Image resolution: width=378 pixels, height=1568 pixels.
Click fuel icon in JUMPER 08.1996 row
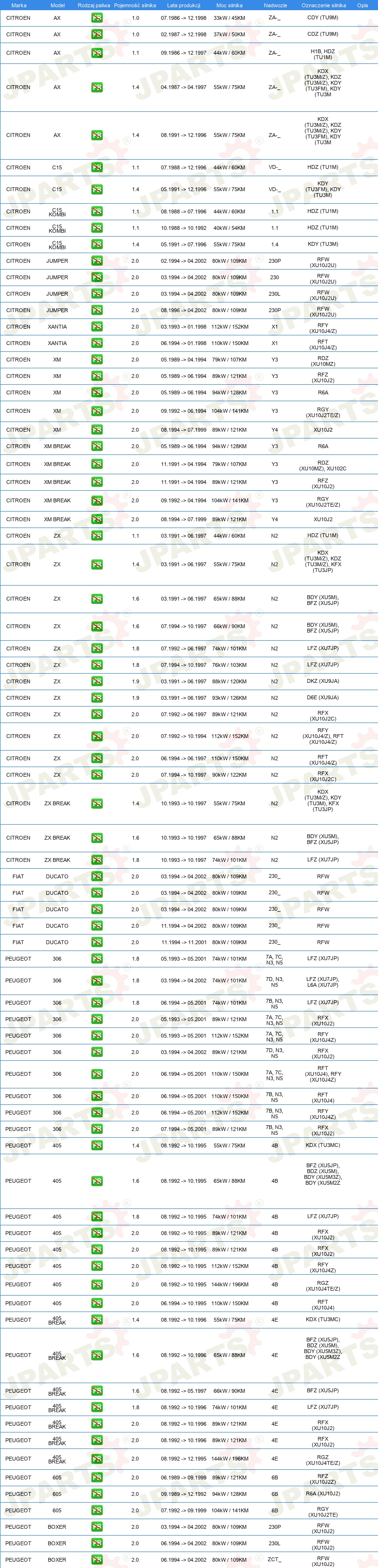[x=97, y=310]
